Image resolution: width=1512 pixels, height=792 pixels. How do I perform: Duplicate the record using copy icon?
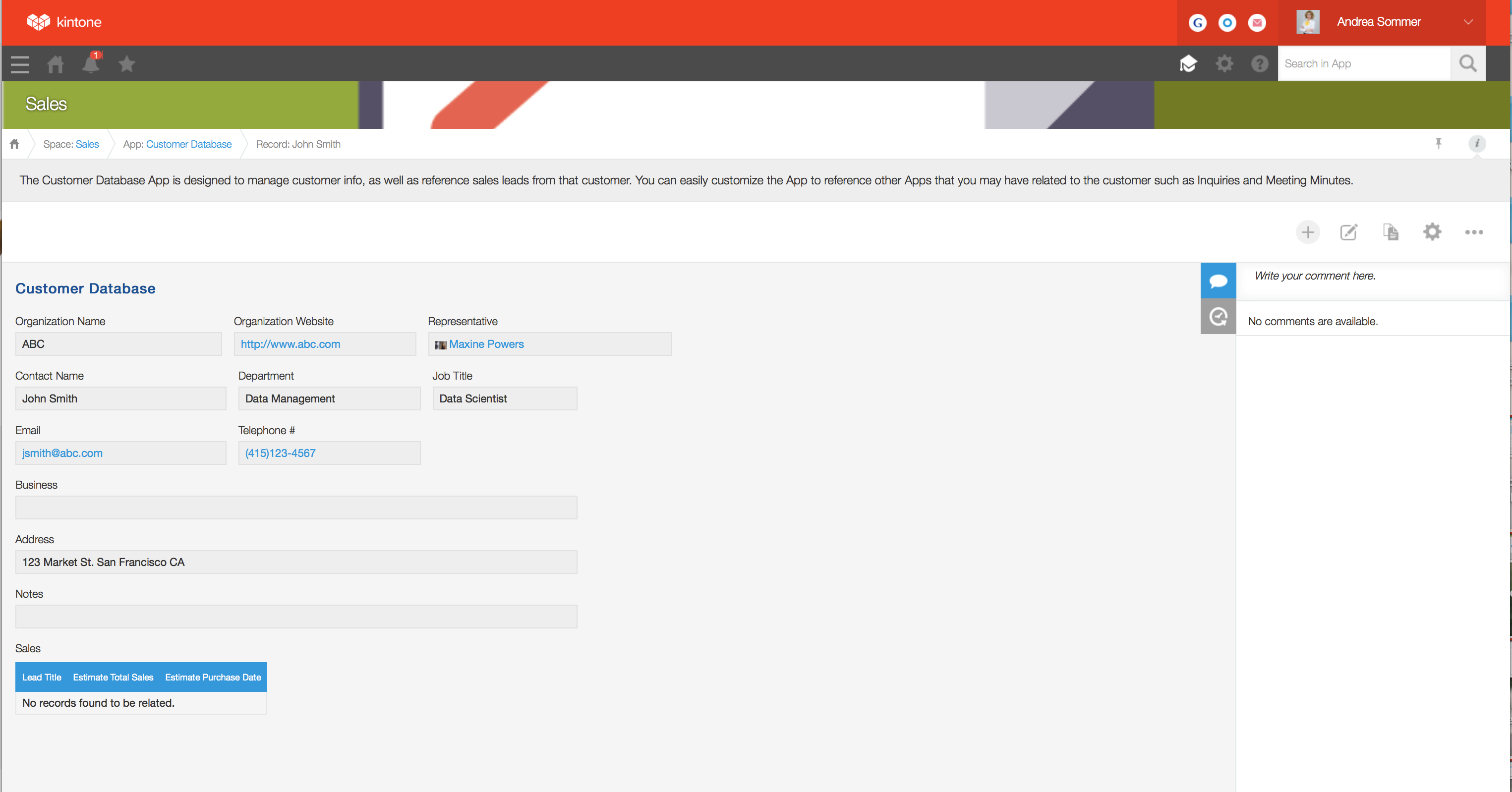click(x=1391, y=232)
